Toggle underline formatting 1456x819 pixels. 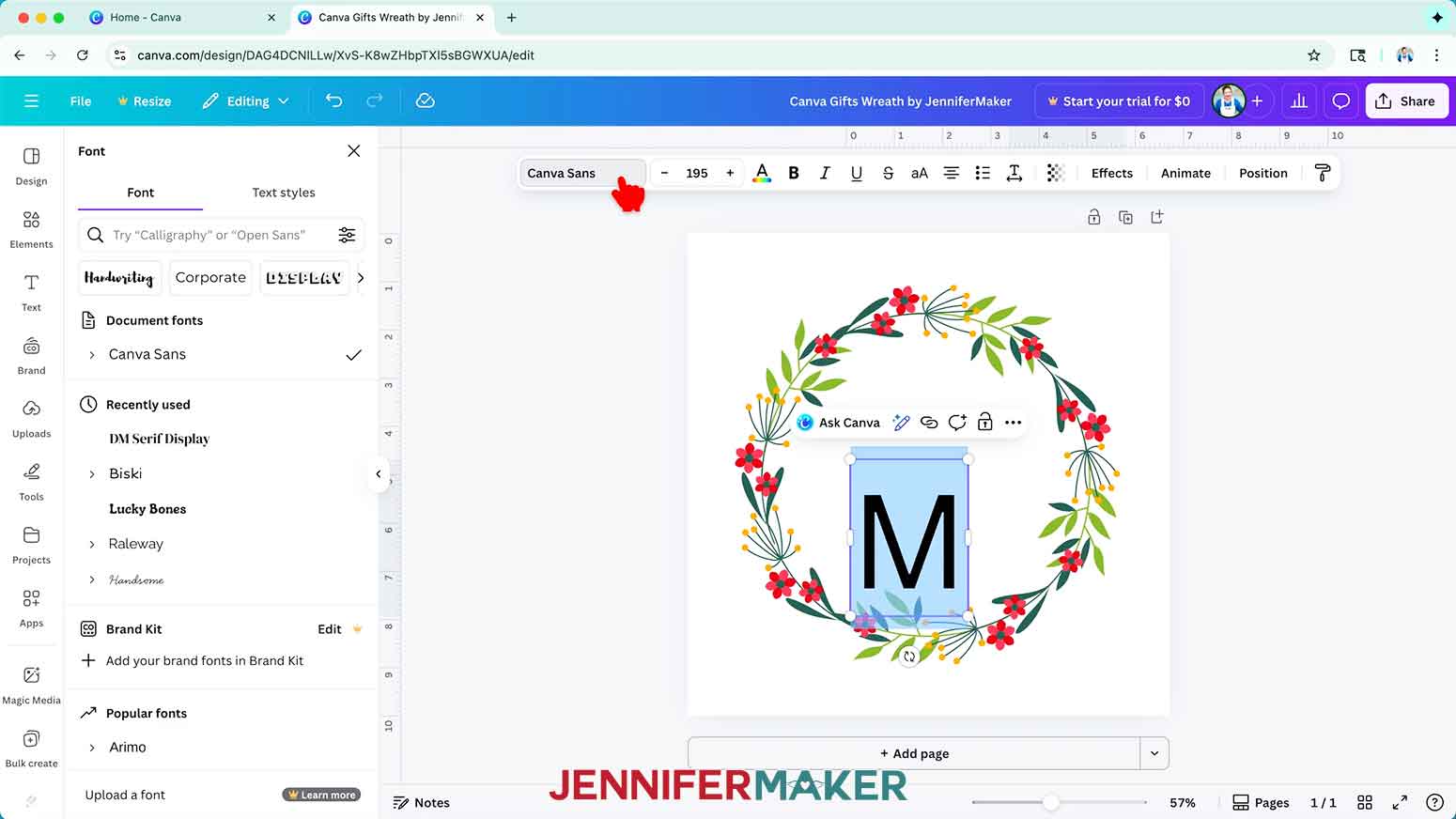pyautogui.click(x=856, y=173)
